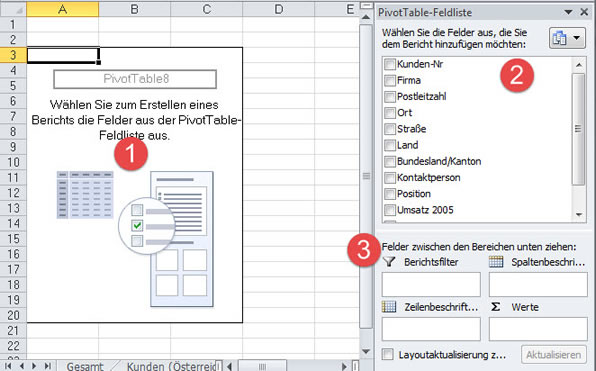This screenshot has width=596, height=371.
Task: Click the horizontal scroll-right arrow
Action: tap(344, 366)
